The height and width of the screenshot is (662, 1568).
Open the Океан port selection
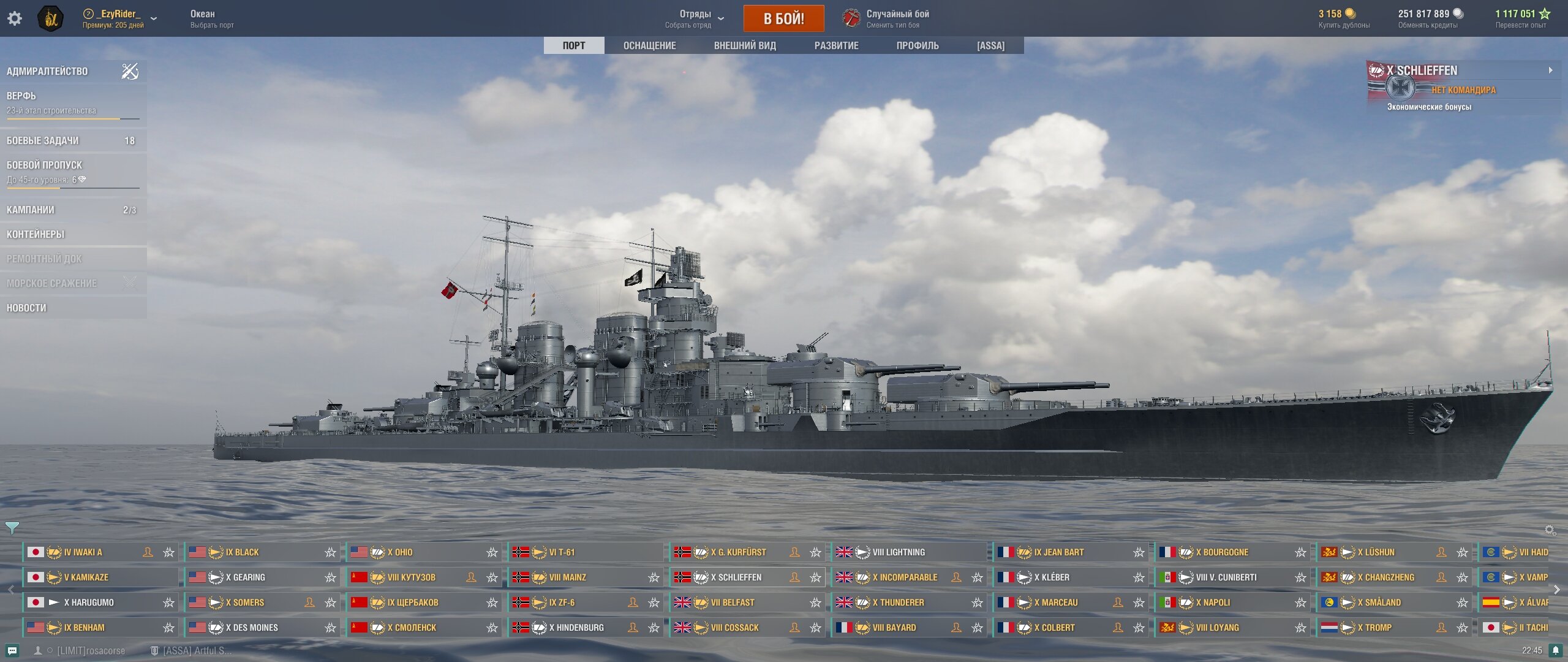tap(212, 18)
